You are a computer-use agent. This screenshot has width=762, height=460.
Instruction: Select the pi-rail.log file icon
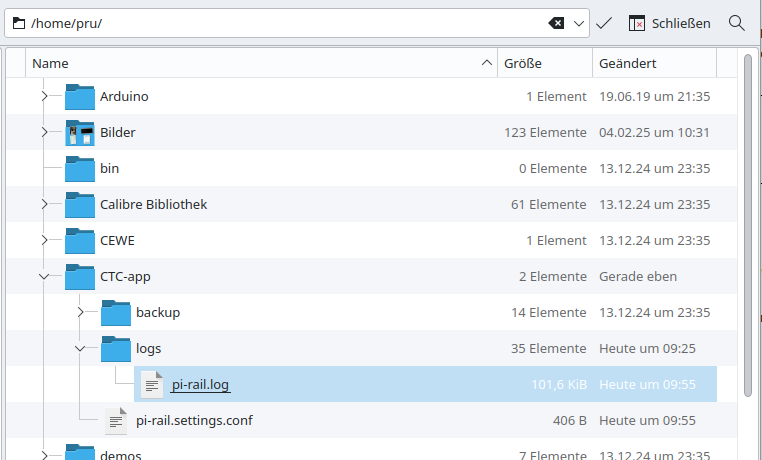click(x=151, y=384)
